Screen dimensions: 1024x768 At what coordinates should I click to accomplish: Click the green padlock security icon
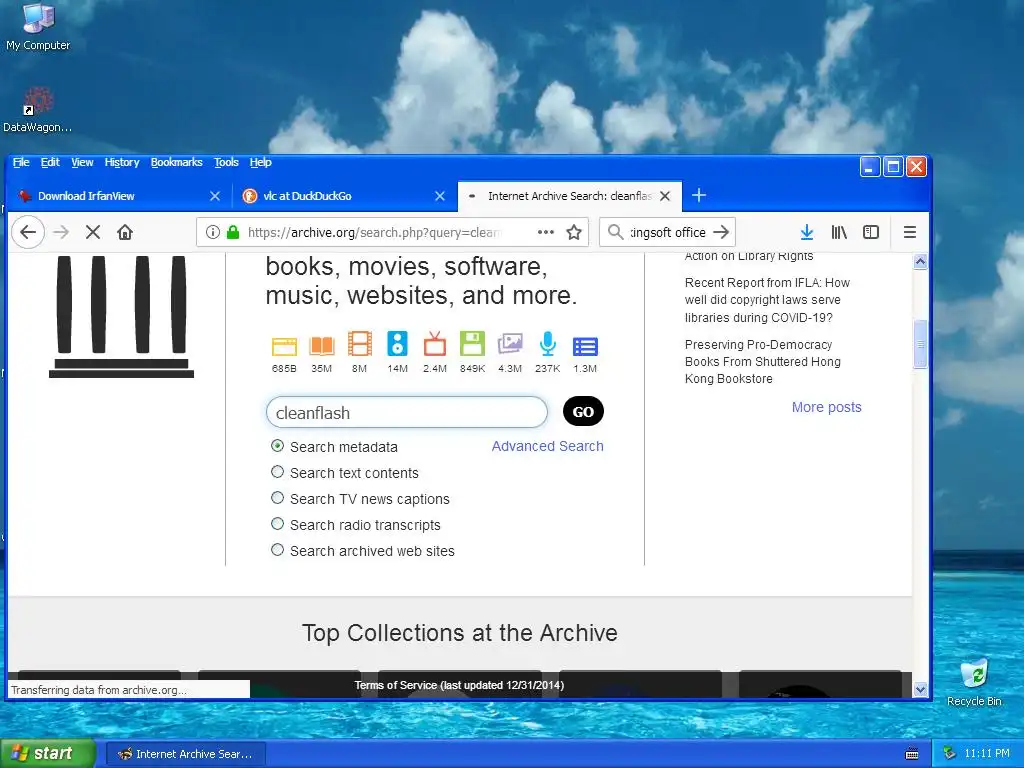tap(232, 232)
